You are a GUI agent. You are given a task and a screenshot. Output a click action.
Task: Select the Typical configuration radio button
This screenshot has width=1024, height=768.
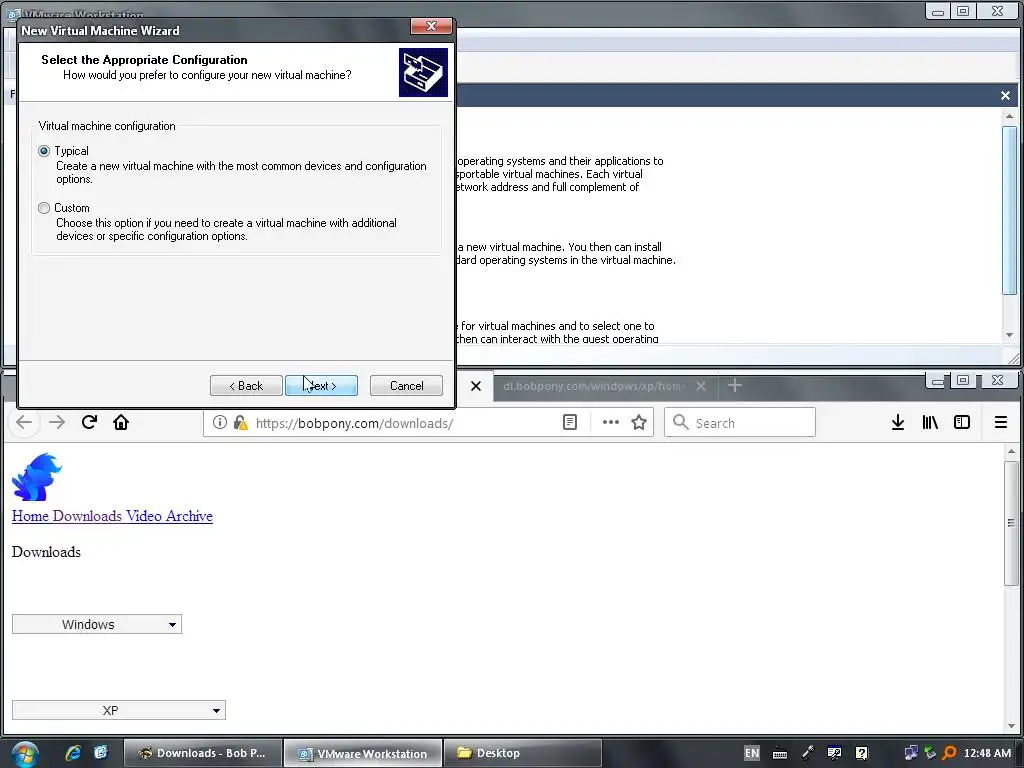click(44, 151)
